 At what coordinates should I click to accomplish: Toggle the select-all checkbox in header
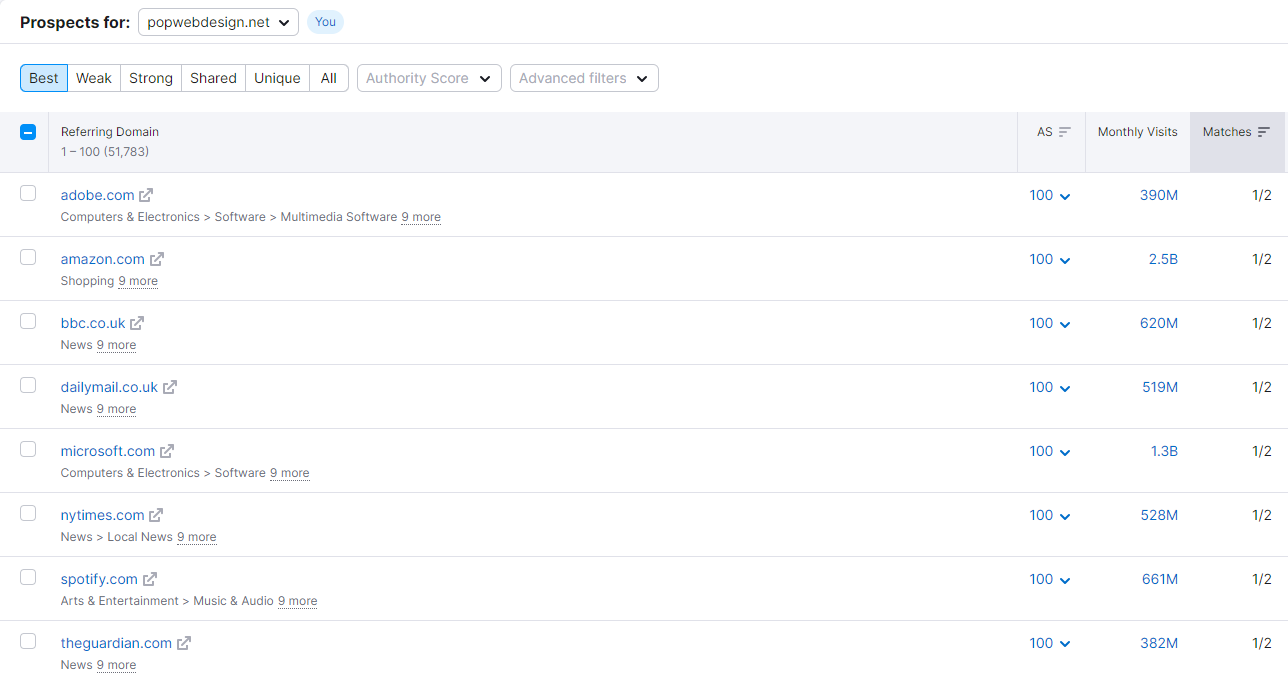tap(28, 132)
